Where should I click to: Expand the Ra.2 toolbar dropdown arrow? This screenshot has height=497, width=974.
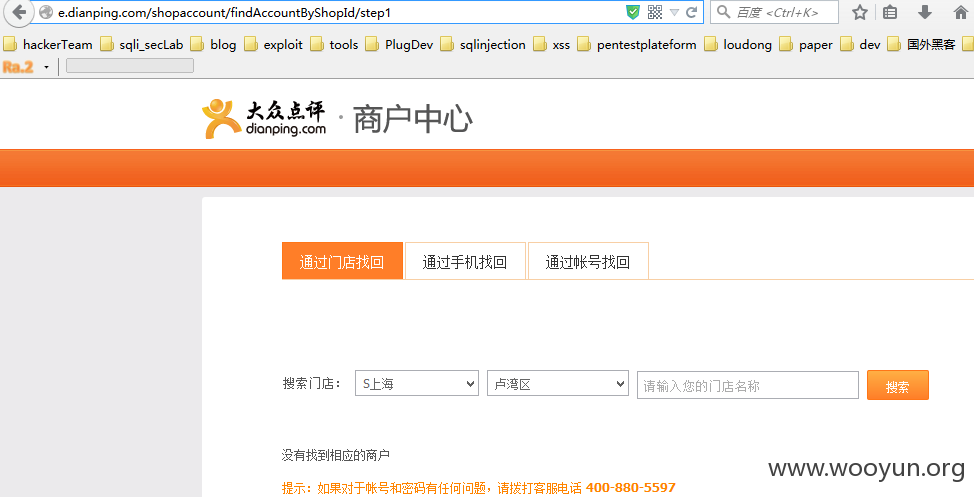(x=46, y=67)
